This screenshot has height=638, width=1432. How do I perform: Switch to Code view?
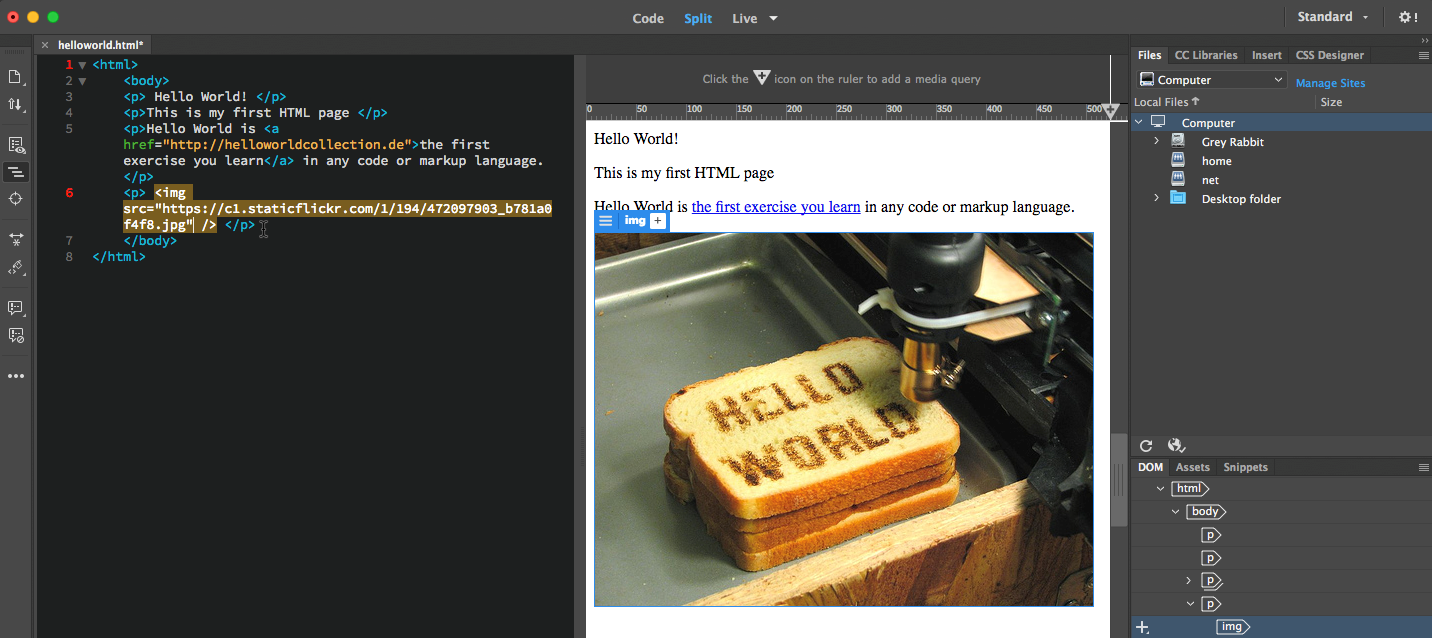coord(648,18)
